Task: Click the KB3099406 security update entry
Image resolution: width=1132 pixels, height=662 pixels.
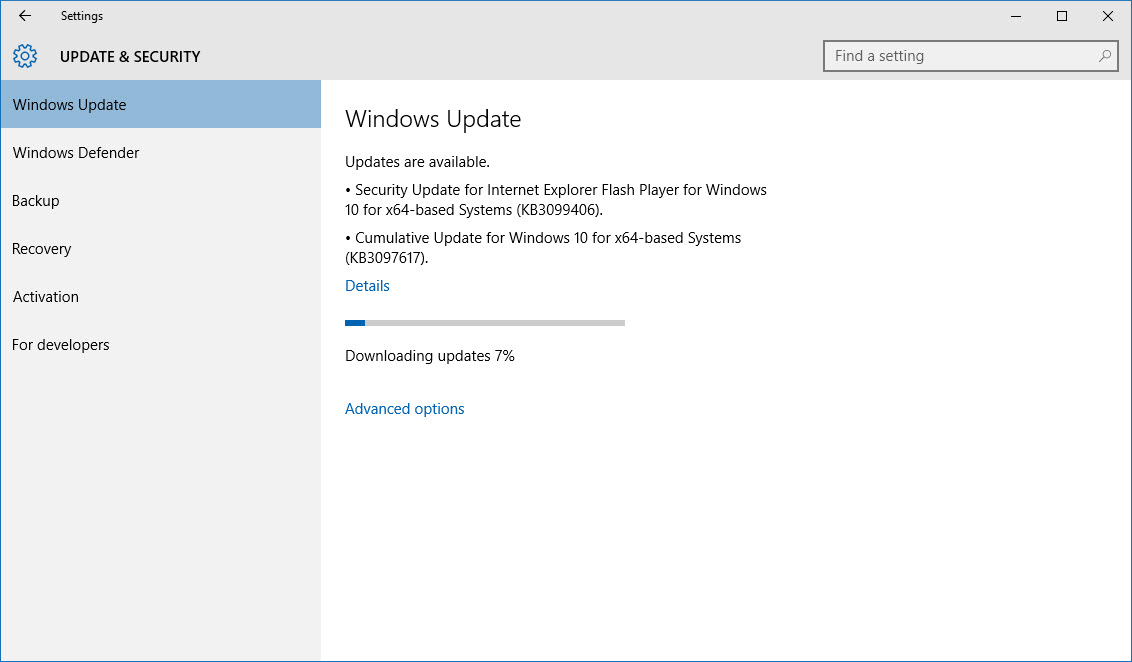Action: pyautogui.click(x=556, y=200)
